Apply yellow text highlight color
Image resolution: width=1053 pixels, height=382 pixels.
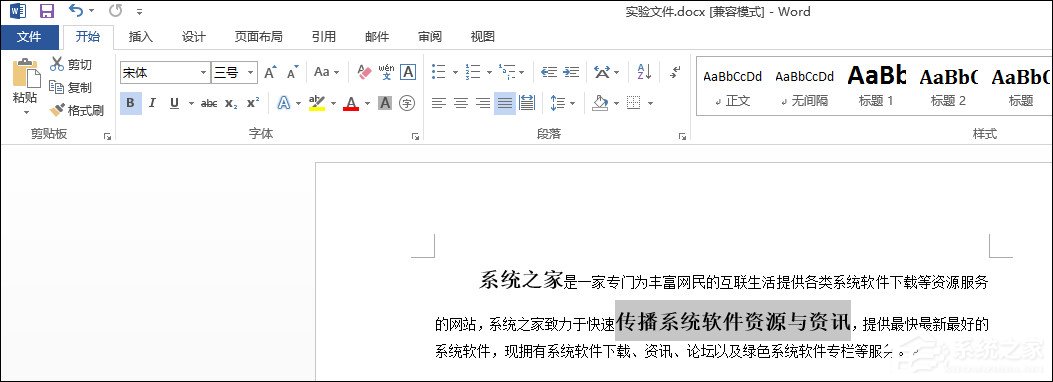[x=316, y=103]
